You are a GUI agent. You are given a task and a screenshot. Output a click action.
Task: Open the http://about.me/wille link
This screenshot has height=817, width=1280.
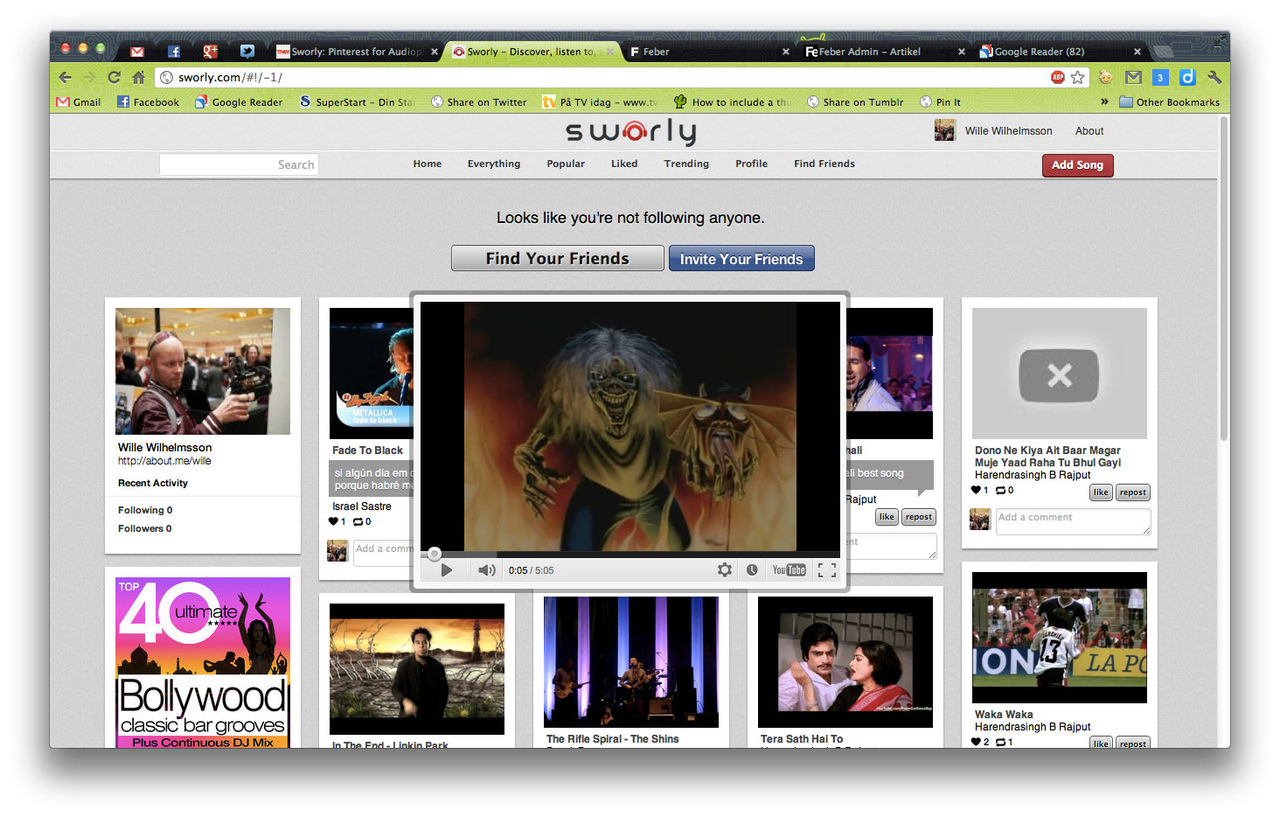click(x=165, y=461)
